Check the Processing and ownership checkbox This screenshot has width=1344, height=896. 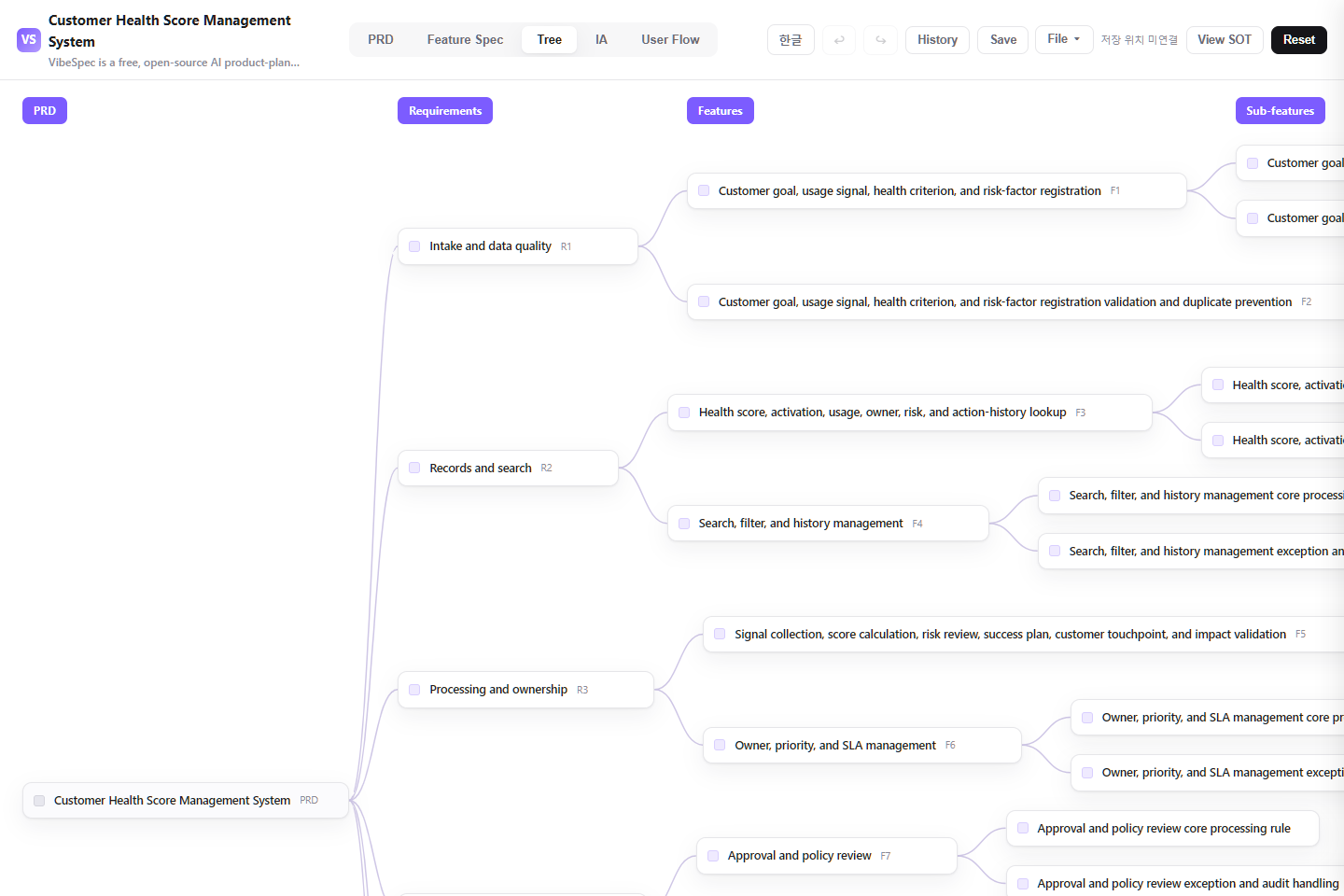(x=414, y=690)
